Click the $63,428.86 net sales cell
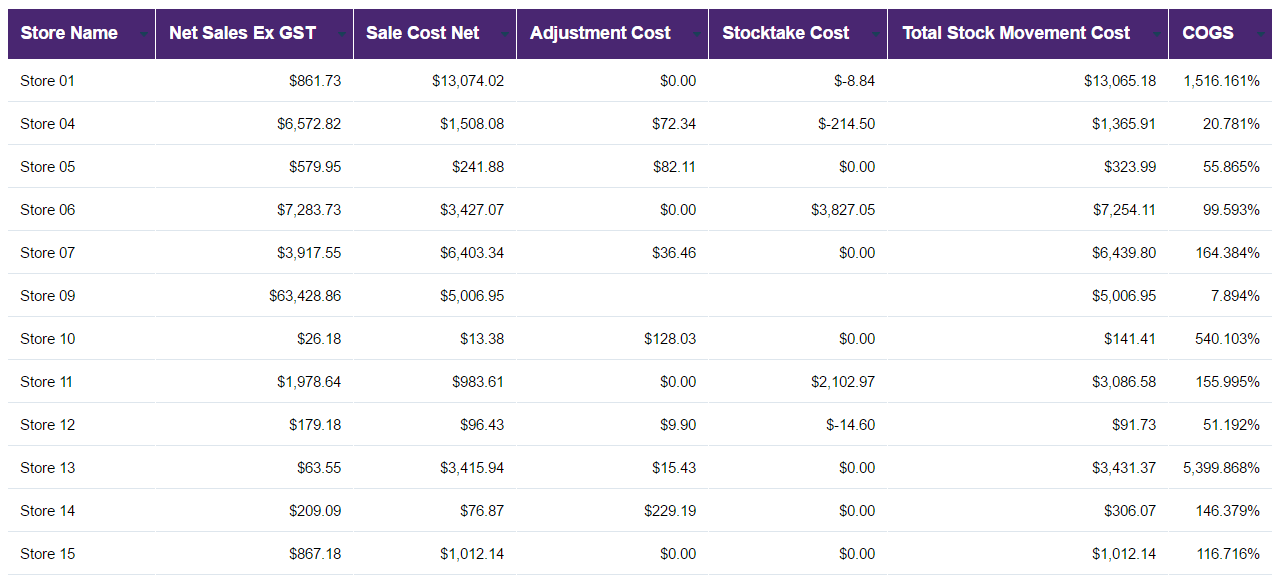1282x578 pixels. 305,296
